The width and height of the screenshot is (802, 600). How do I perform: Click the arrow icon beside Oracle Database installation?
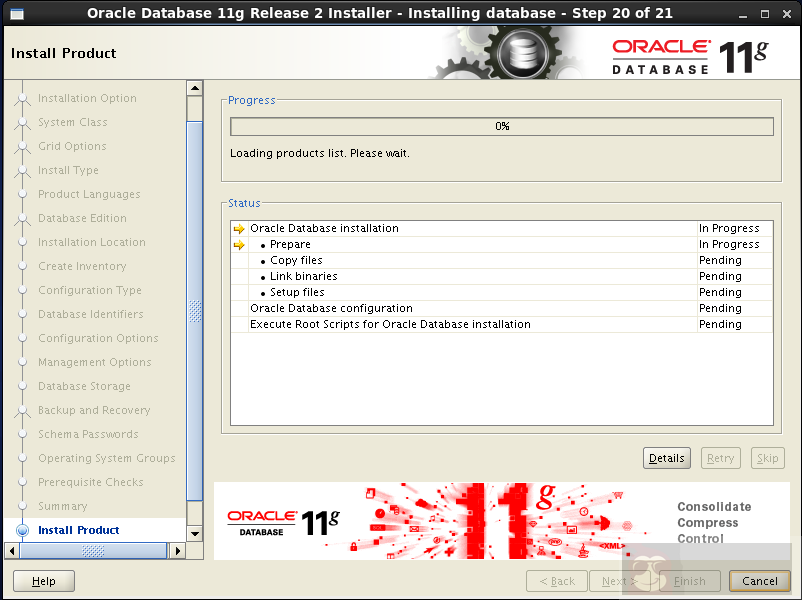pos(238,228)
